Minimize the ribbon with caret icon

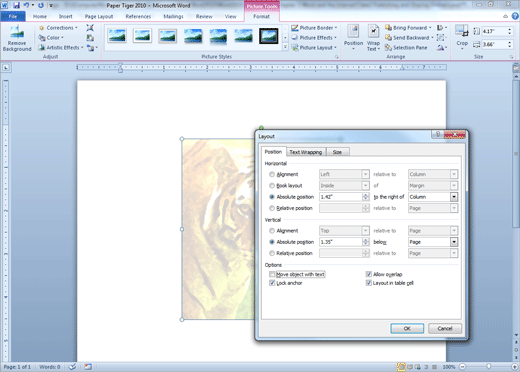coord(505,16)
